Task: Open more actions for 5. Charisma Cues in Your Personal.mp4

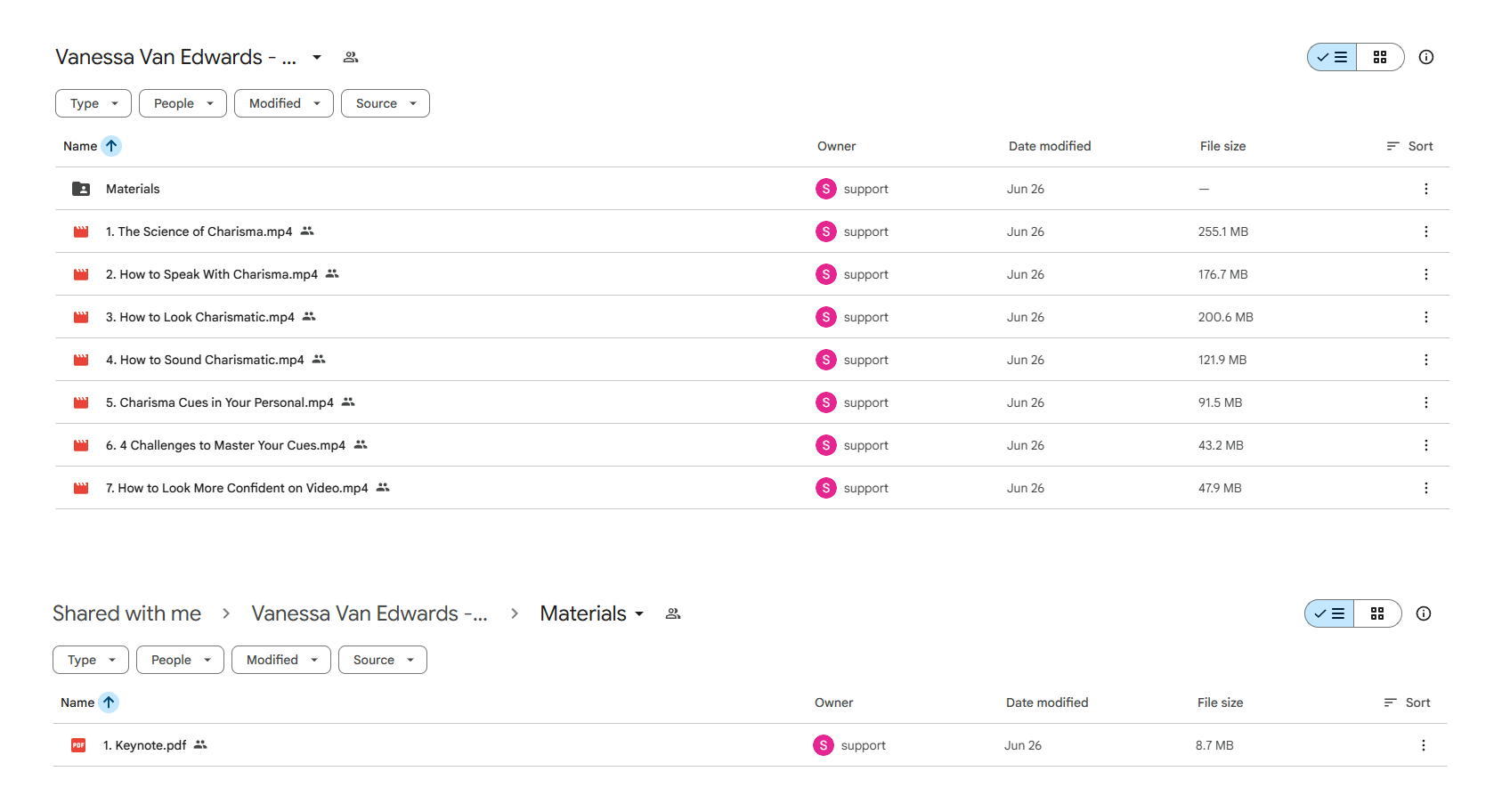Action: click(x=1425, y=402)
